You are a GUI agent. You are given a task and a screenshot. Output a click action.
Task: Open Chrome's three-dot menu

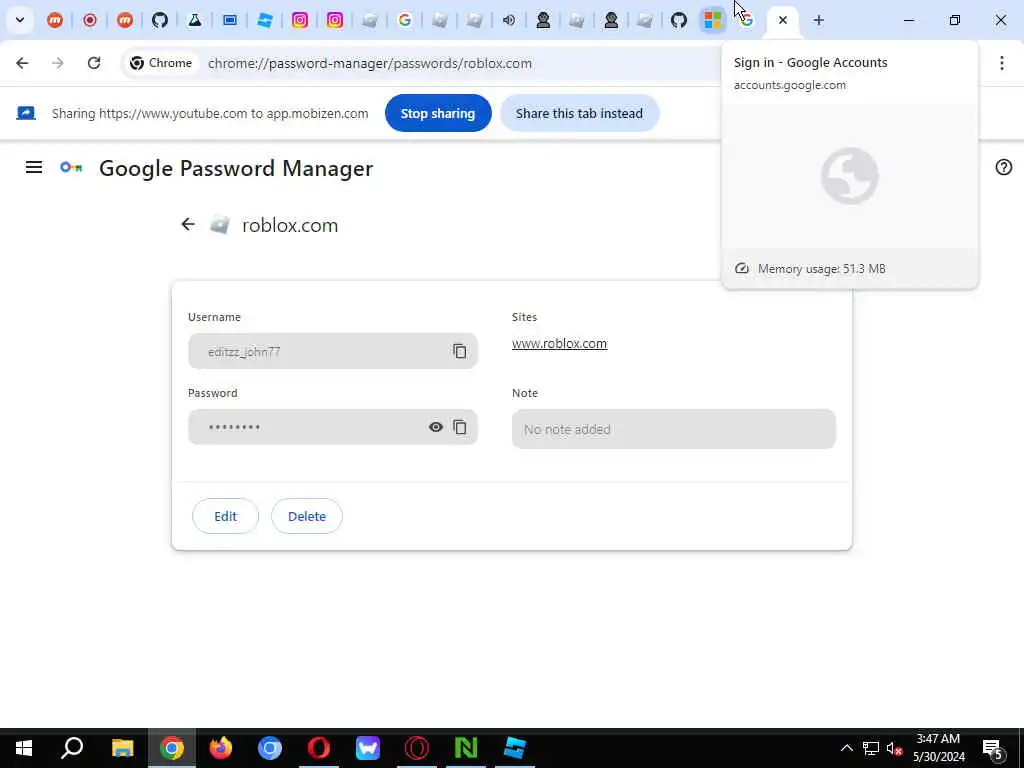coord(1002,63)
